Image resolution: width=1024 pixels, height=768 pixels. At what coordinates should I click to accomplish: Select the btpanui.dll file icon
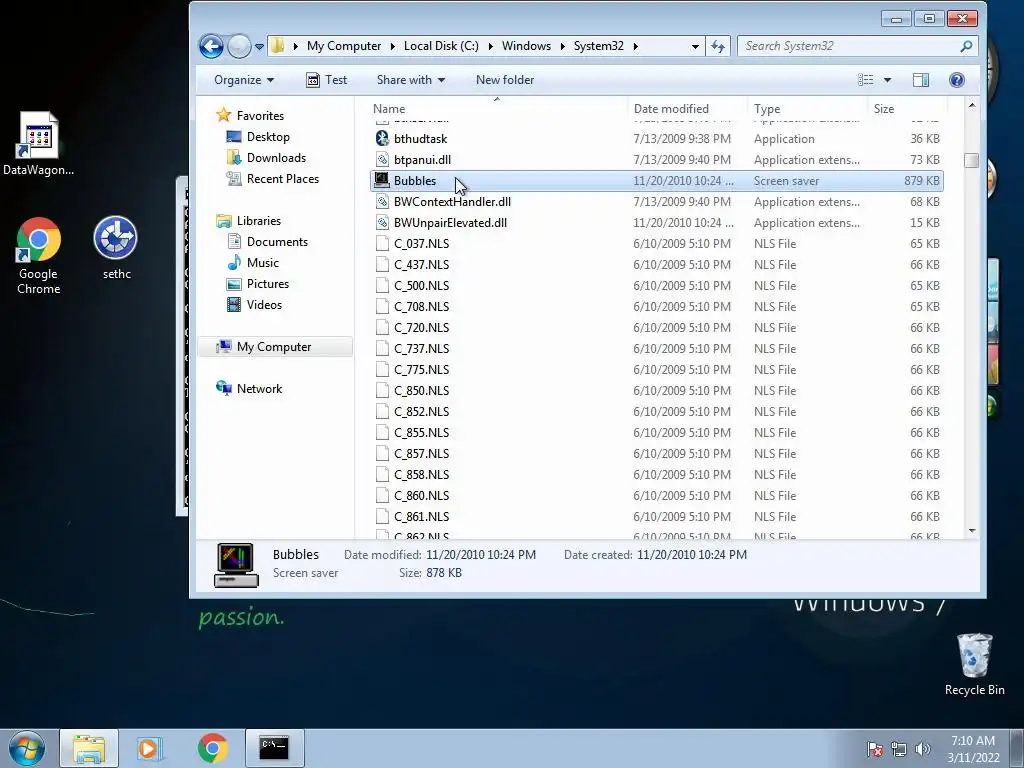tap(382, 159)
